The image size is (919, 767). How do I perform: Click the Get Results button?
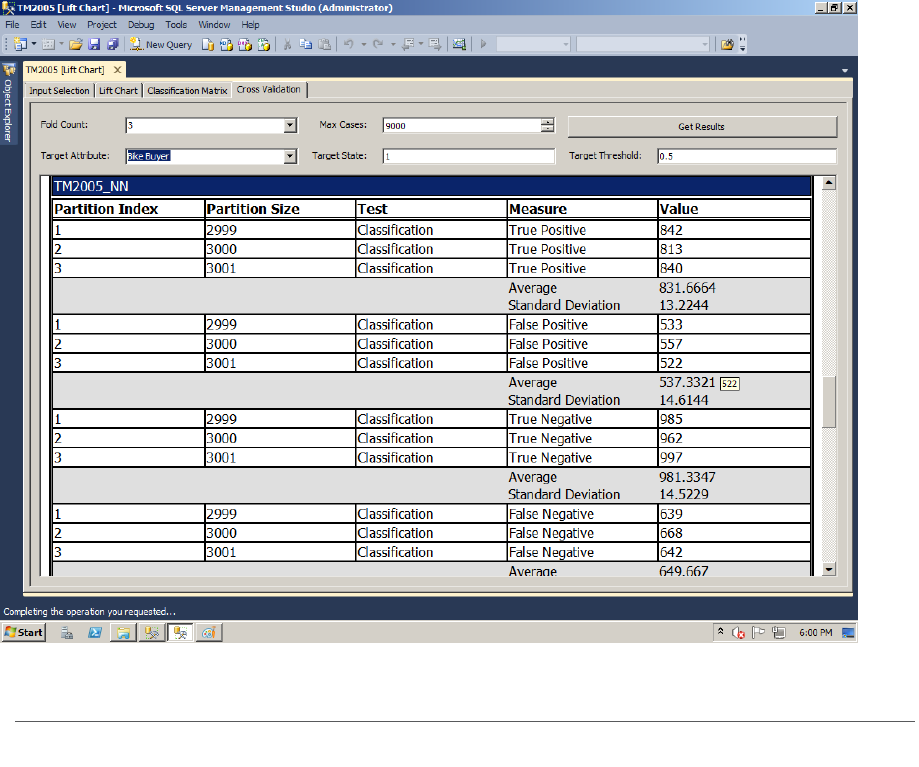702,127
